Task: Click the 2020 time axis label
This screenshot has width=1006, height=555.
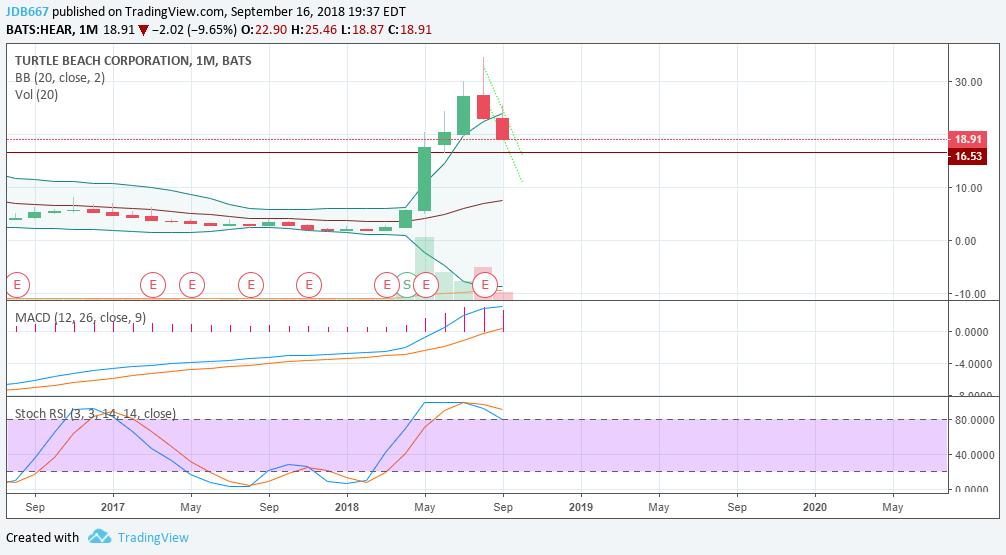Action: (815, 507)
